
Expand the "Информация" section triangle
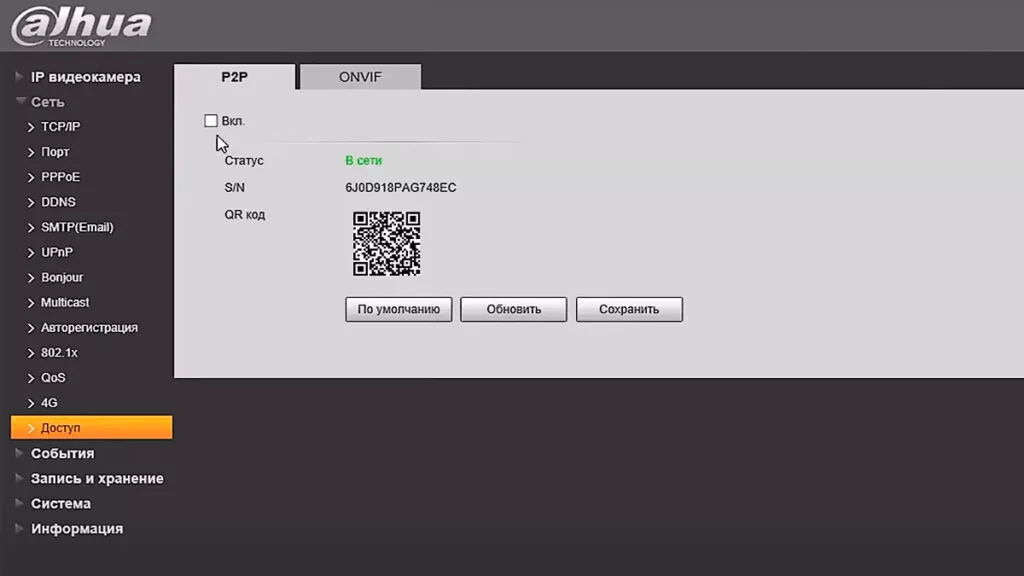(x=19, y=528)
